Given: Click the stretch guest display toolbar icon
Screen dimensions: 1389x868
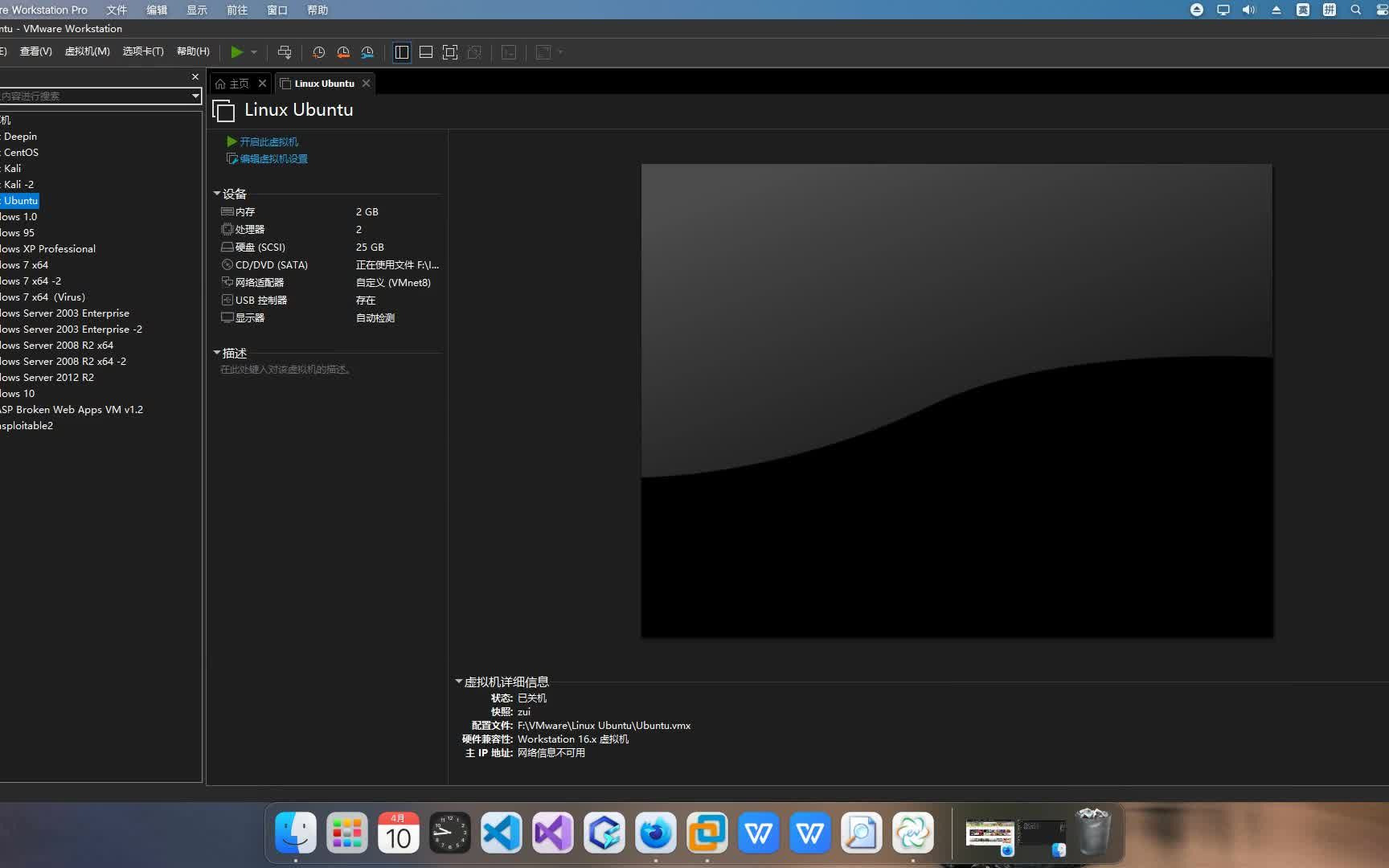Looking at the screenshot, I should (x=543, y=52).
